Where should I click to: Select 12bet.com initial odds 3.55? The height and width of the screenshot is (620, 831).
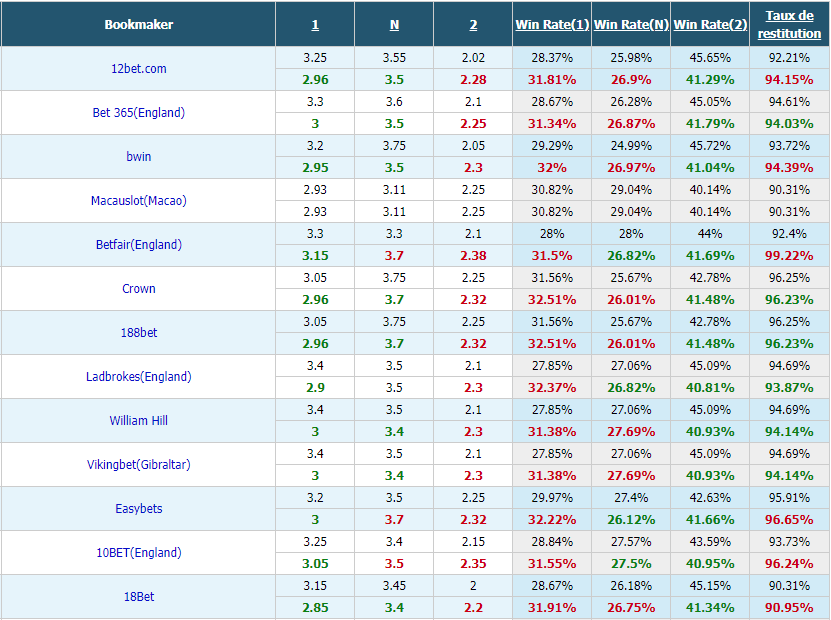[x=394, y=57]
